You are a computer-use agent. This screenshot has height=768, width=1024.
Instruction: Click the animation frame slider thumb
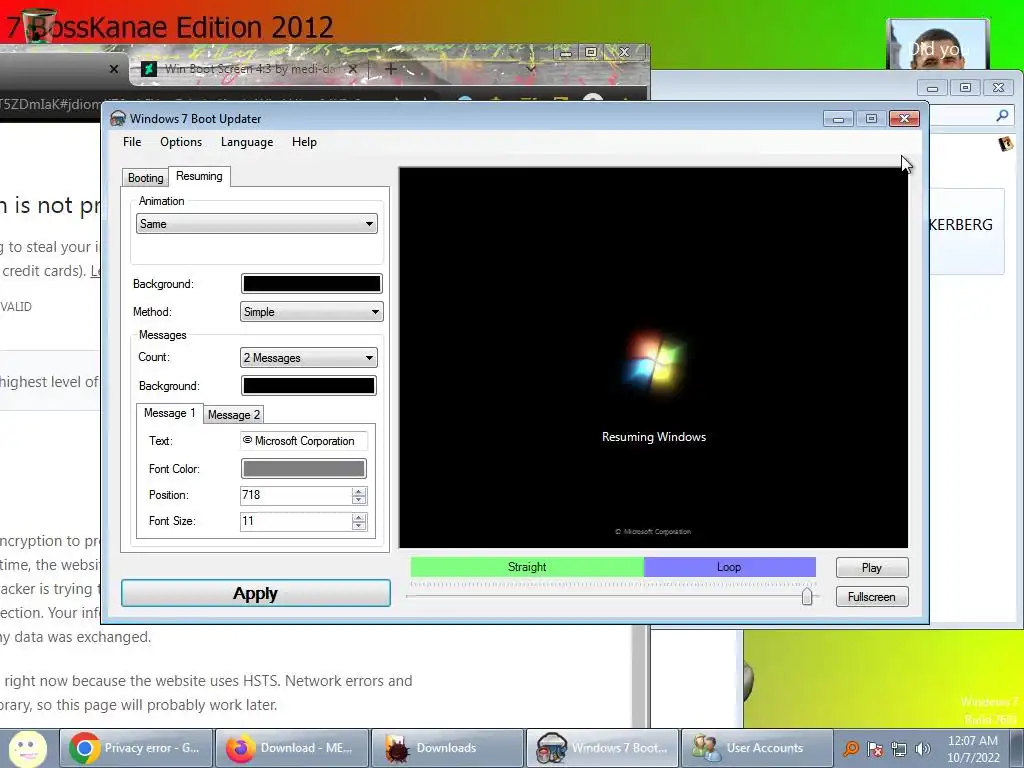[x=807, y=596]
